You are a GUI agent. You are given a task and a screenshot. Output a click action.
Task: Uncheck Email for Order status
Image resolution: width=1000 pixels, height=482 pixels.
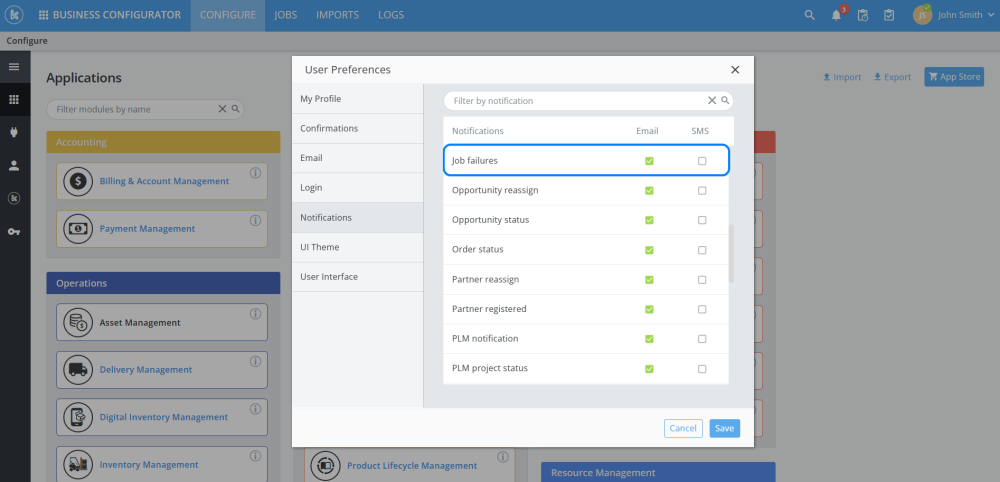[649, 250]
